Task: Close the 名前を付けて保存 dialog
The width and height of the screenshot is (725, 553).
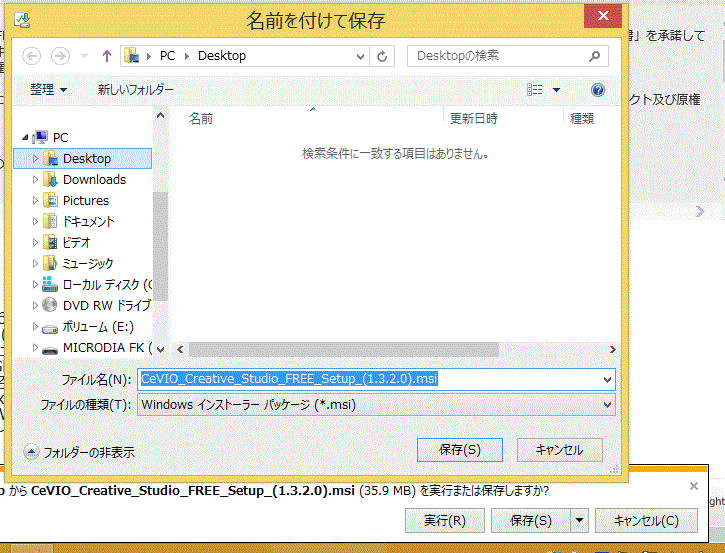Action: [603, 16]
